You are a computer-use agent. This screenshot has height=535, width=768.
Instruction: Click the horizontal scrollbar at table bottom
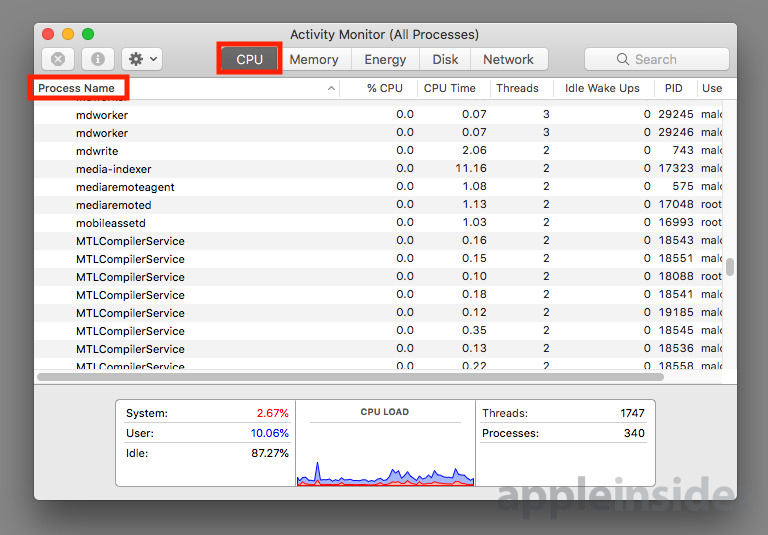(350, 377)
